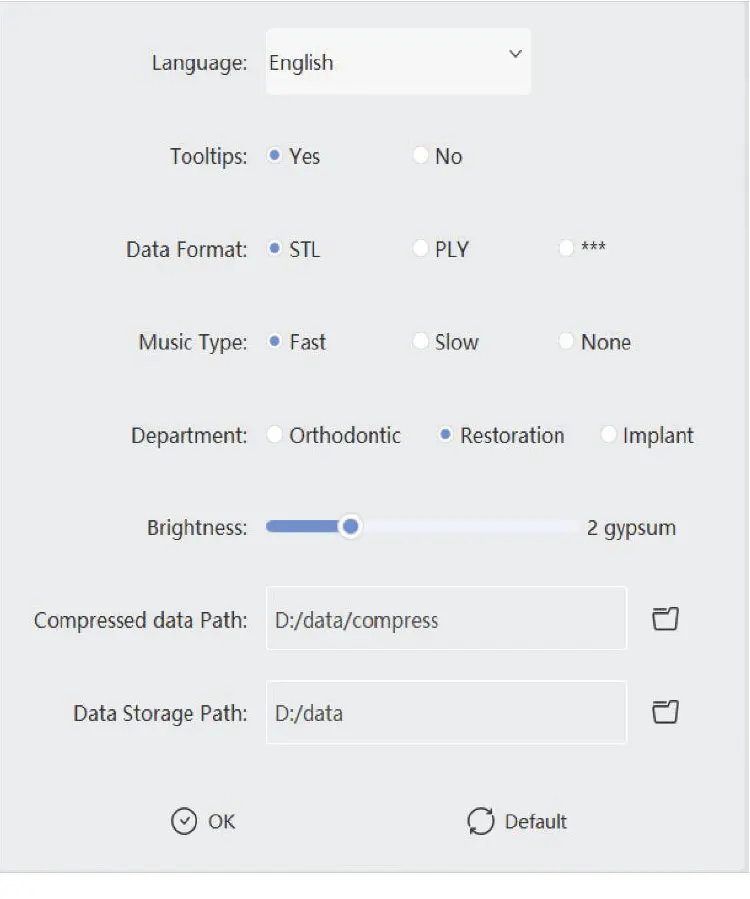Click the Data Storage Path text field

(x=446, y=712)
